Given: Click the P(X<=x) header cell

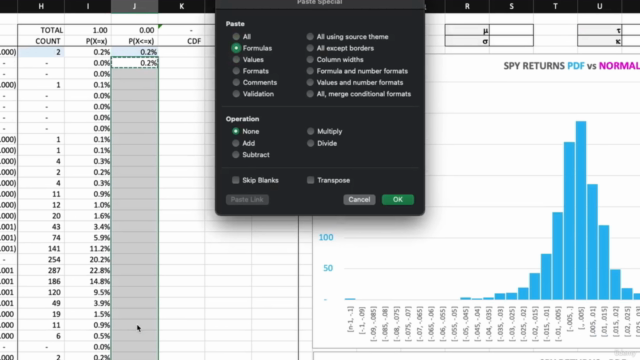Looking at the screenshot, I should pos(135,41).
